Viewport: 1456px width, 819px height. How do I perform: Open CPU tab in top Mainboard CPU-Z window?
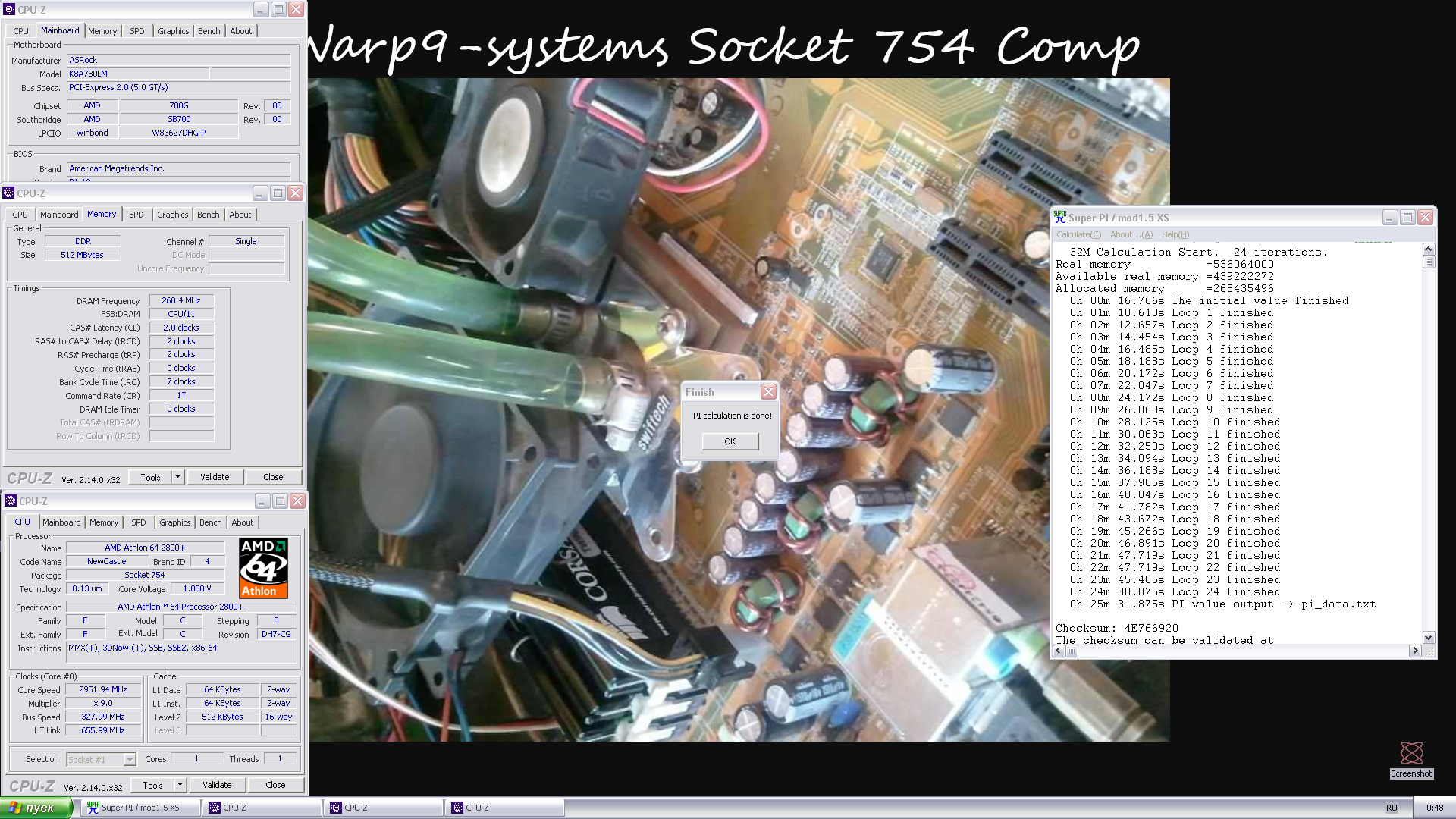(21, 31)
